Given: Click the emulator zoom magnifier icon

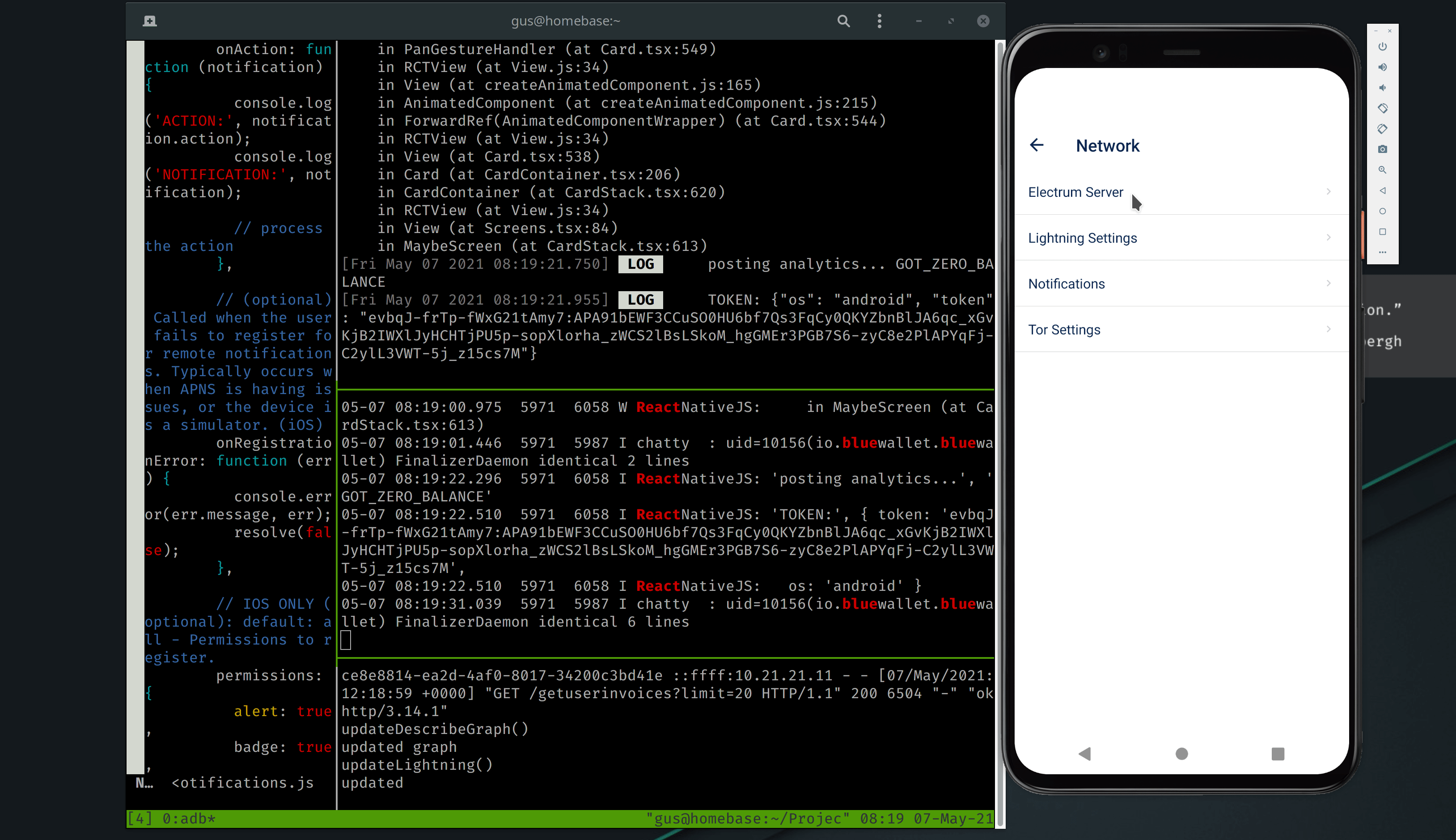Looking at the screenshot, I should 1382,170.
